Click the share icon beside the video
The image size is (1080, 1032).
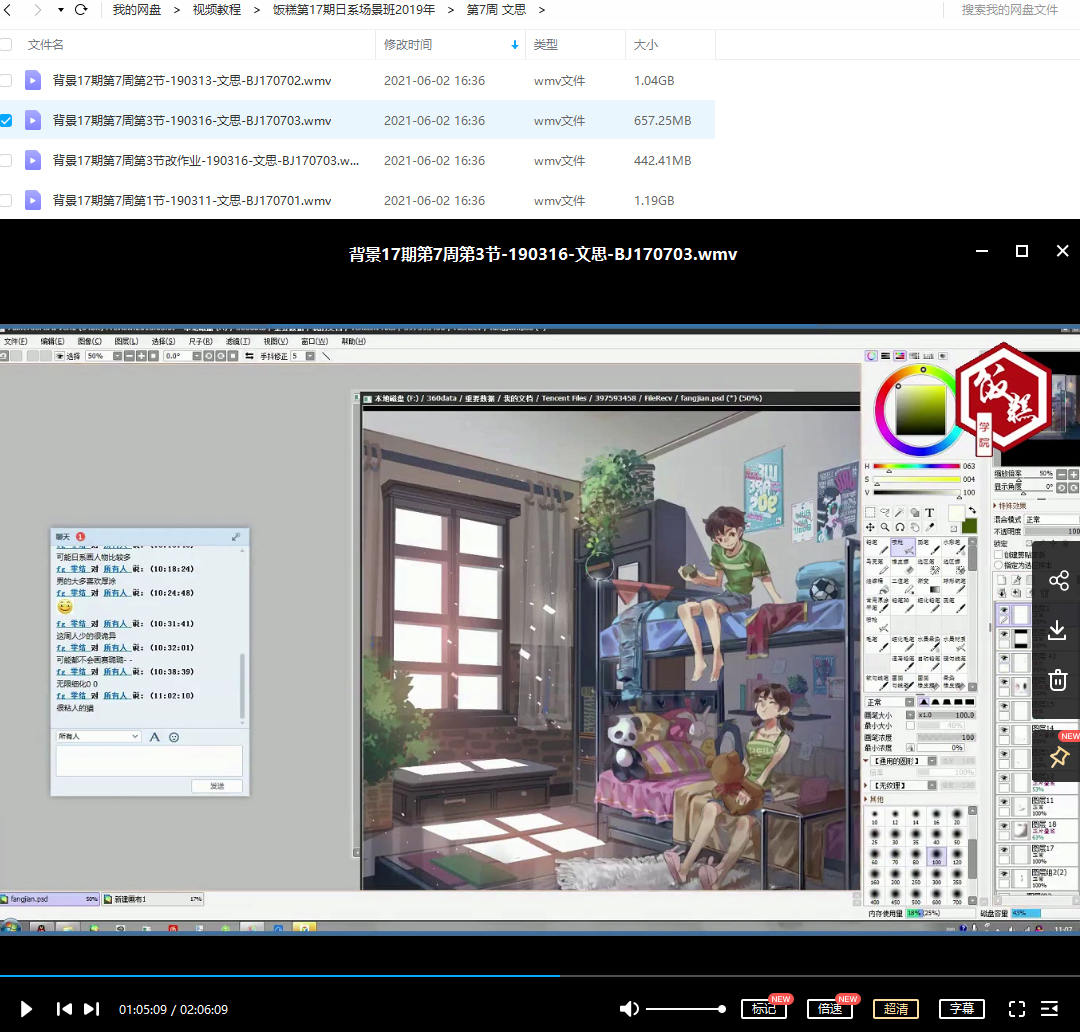[x=1058, y=581]
